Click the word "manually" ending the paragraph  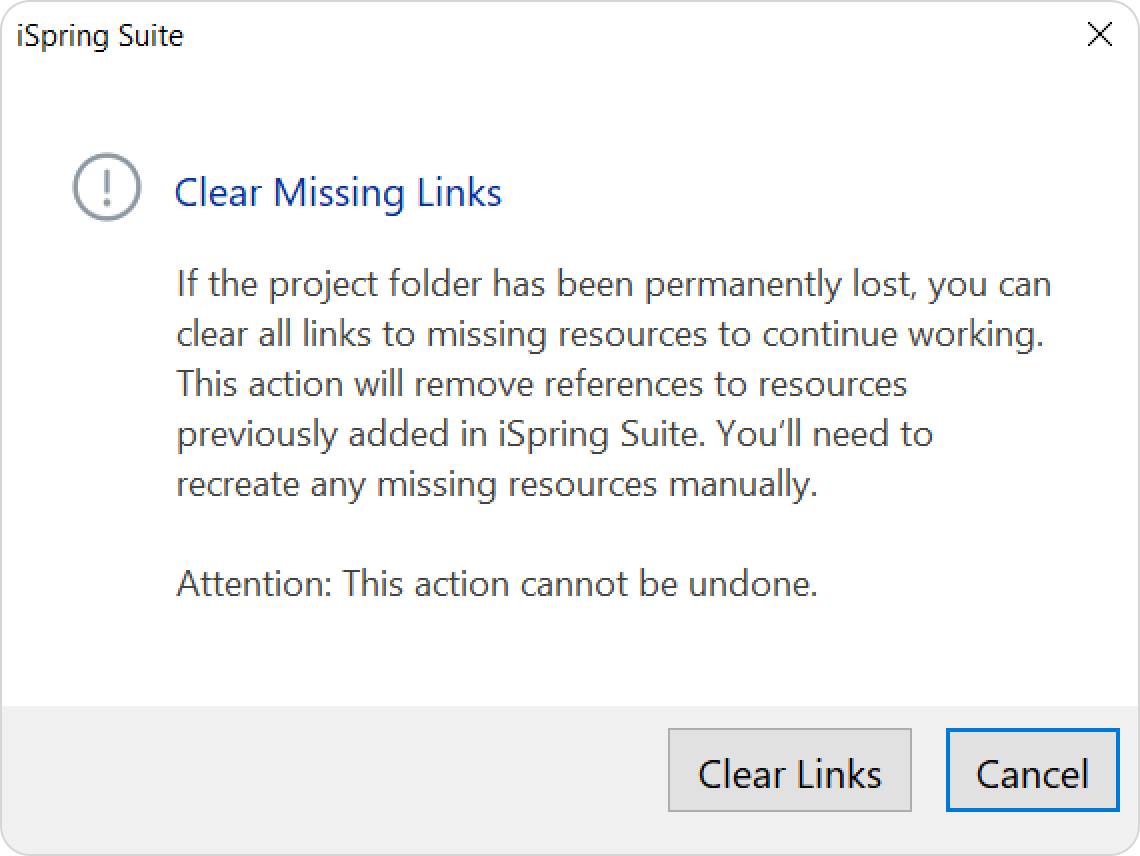click(x=743, y=484)
